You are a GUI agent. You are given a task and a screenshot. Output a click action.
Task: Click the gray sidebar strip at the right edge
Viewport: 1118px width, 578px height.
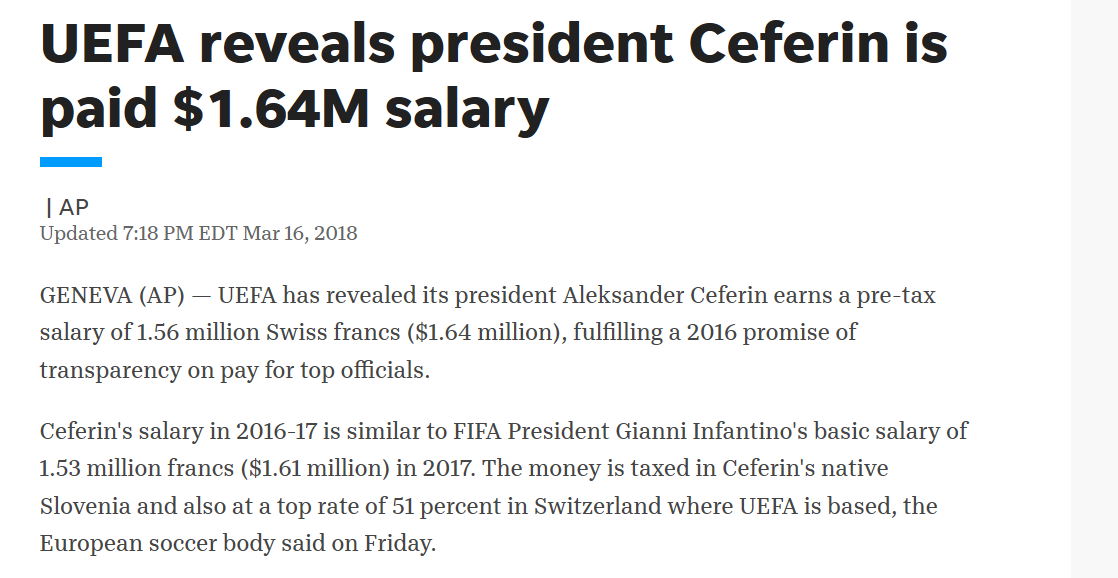1094,289
